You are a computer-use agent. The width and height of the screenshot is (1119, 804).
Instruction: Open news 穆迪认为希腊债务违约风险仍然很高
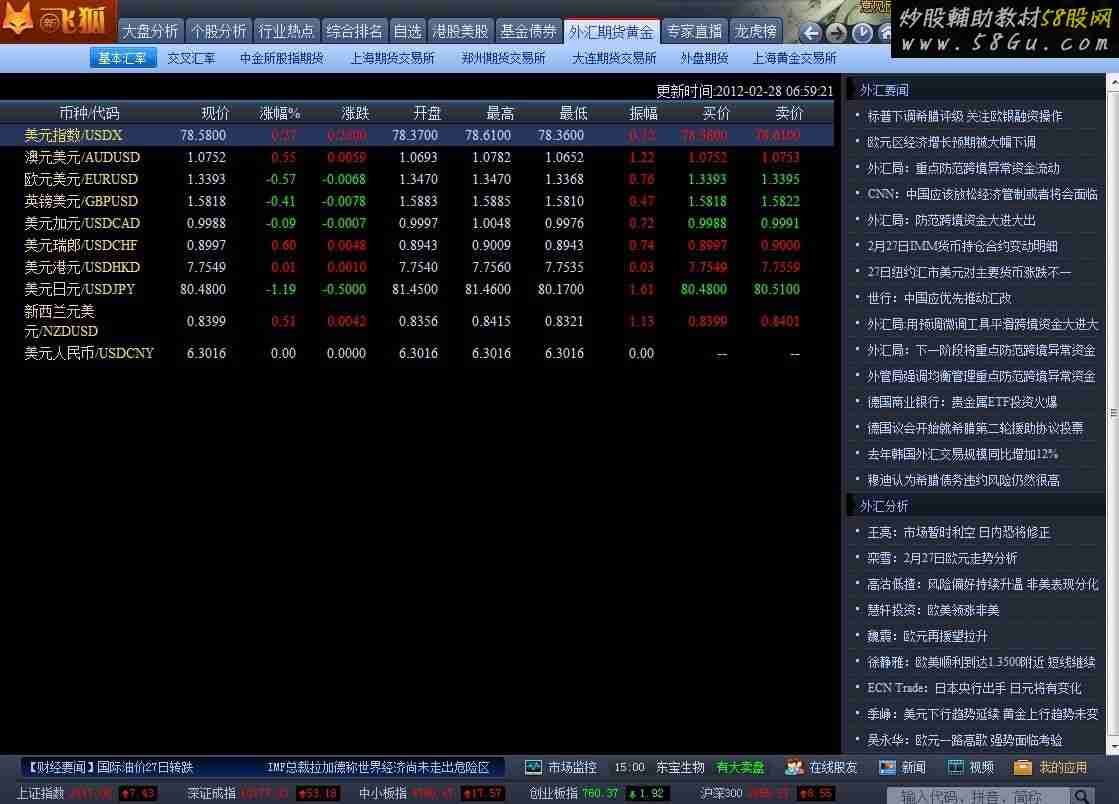click(x=963, y=480)
